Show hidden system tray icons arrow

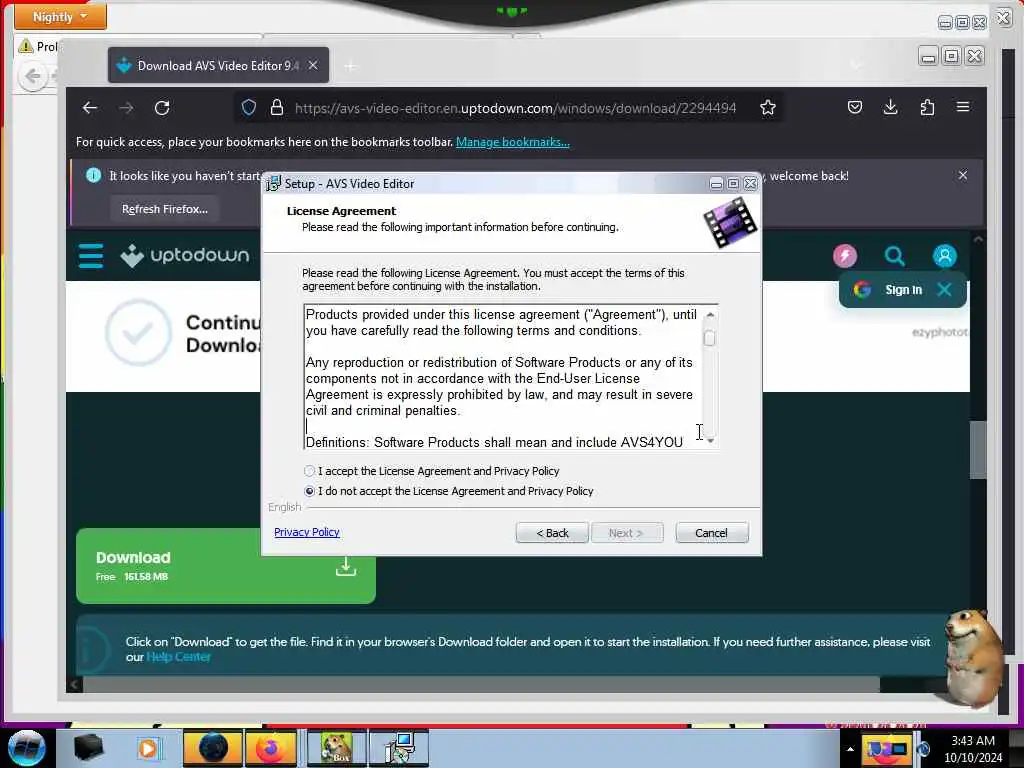pyautogui.click(x=850, y=749)
